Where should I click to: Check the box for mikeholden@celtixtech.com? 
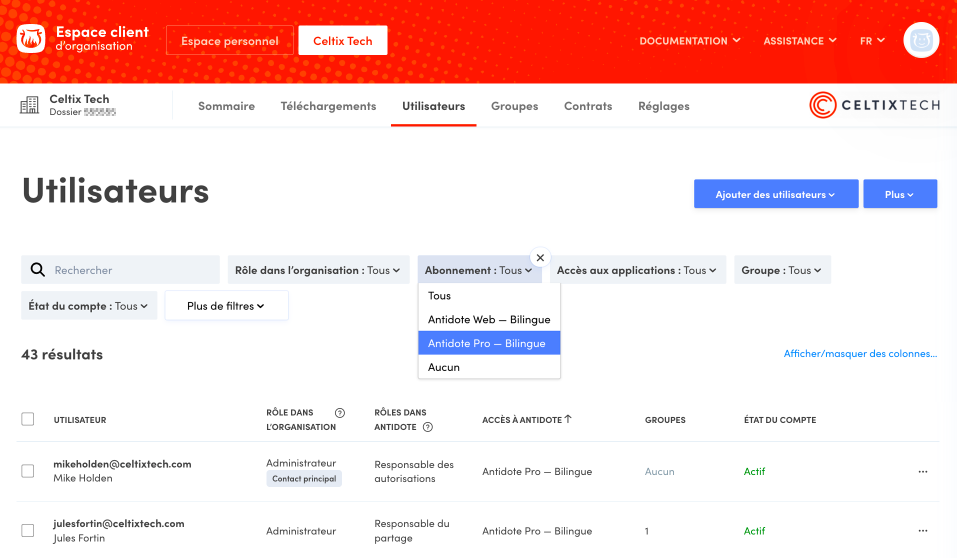[x=28, y=471]
